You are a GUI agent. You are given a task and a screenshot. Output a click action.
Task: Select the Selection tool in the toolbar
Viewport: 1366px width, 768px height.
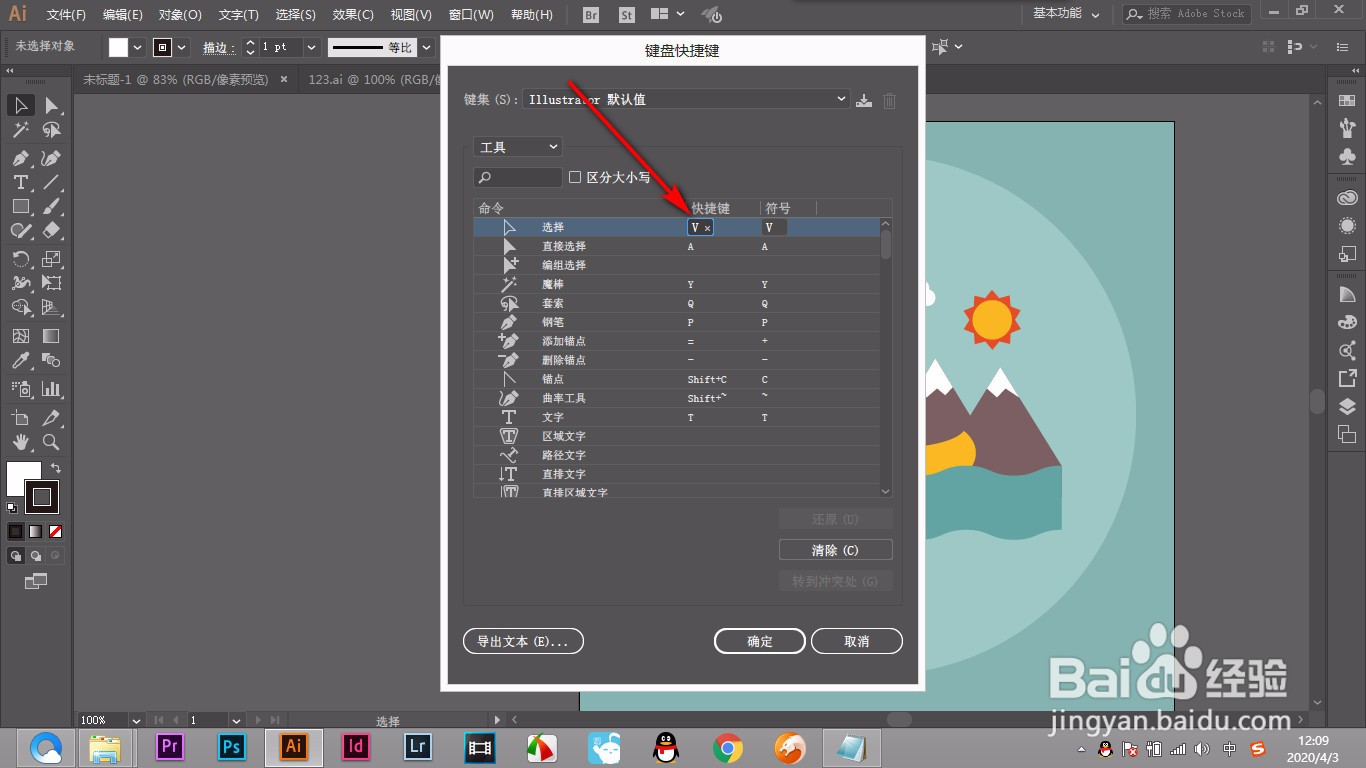pos(21,105)
